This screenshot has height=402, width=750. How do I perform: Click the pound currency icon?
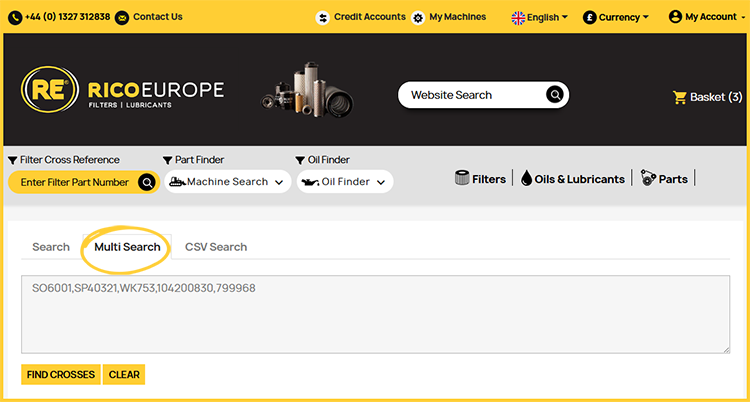tap(589, 18)
